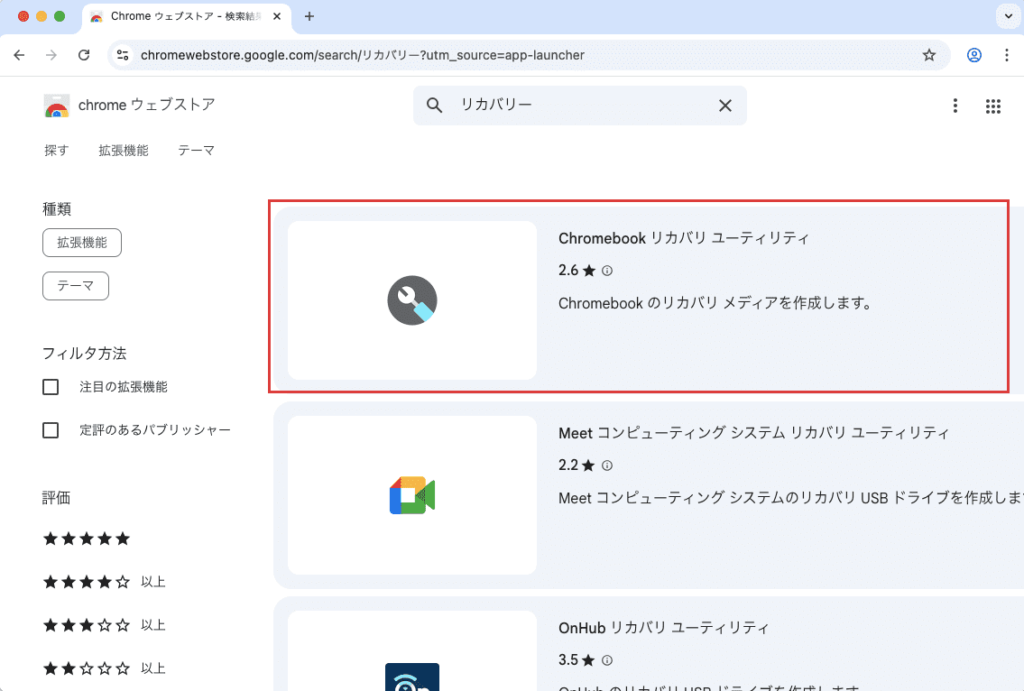
Task: Select three stars 以上 rating filter
Action: tap(104, 625)
